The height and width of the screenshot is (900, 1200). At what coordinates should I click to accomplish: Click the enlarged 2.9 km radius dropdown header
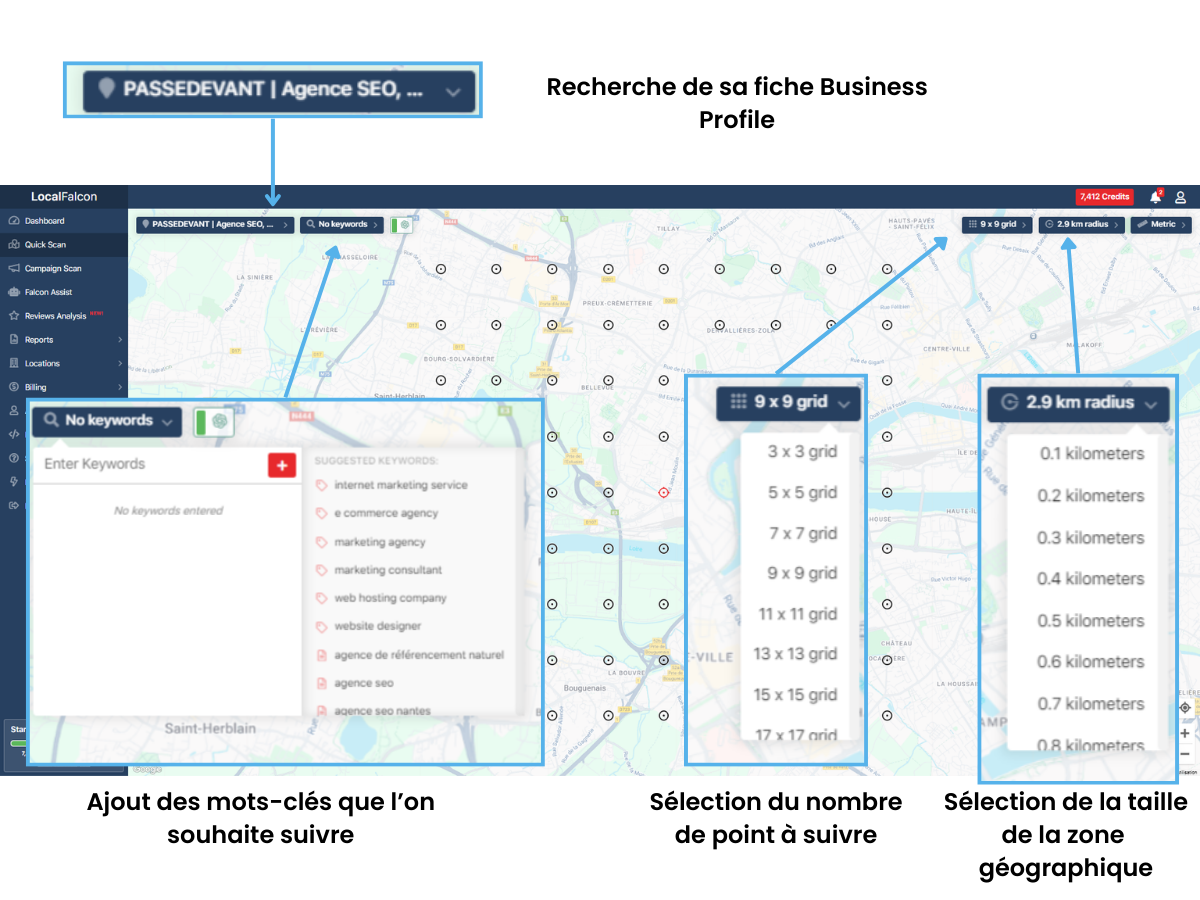point(1078,403)
